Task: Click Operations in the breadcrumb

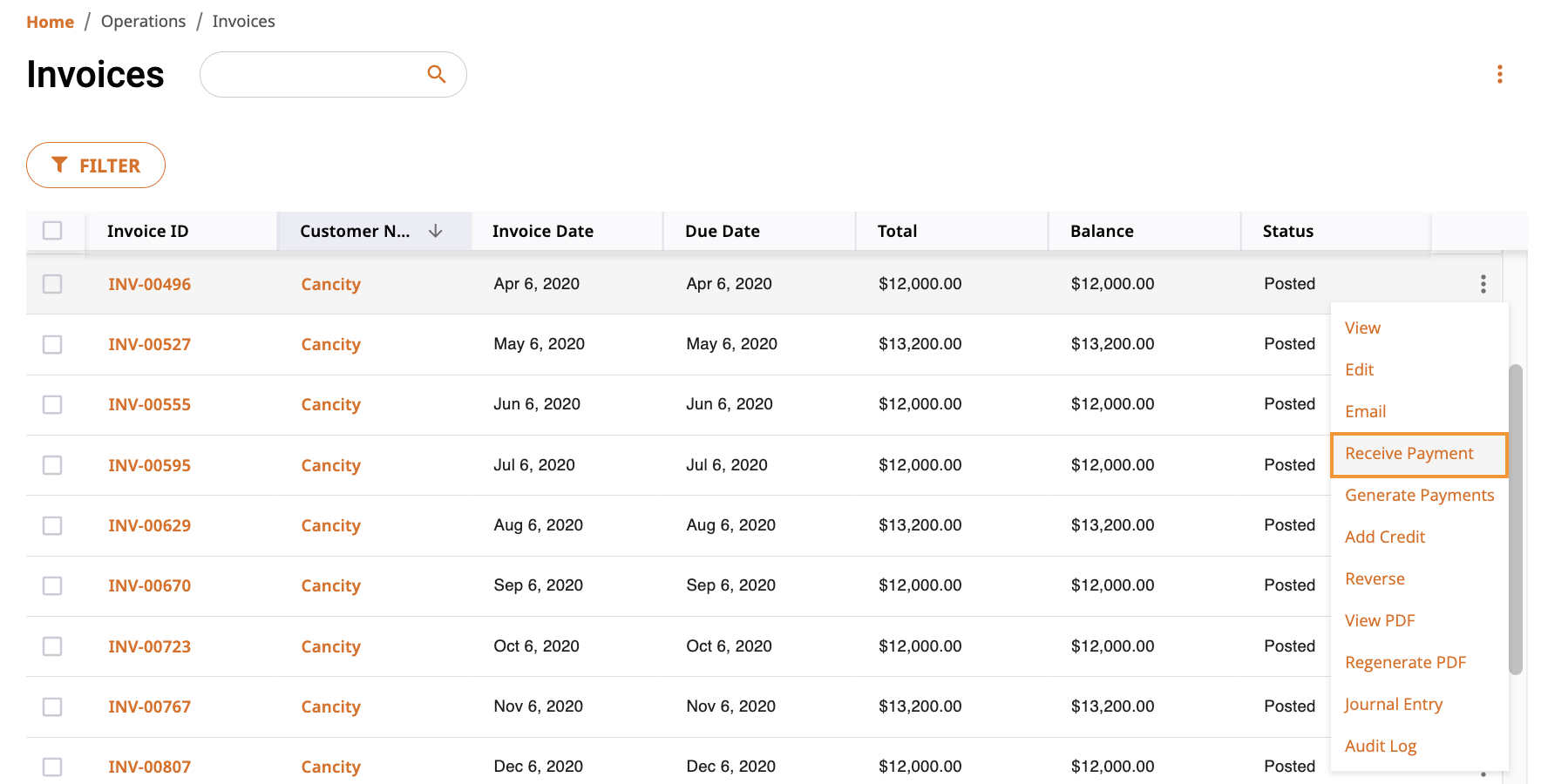Action: tap(143, 21)
